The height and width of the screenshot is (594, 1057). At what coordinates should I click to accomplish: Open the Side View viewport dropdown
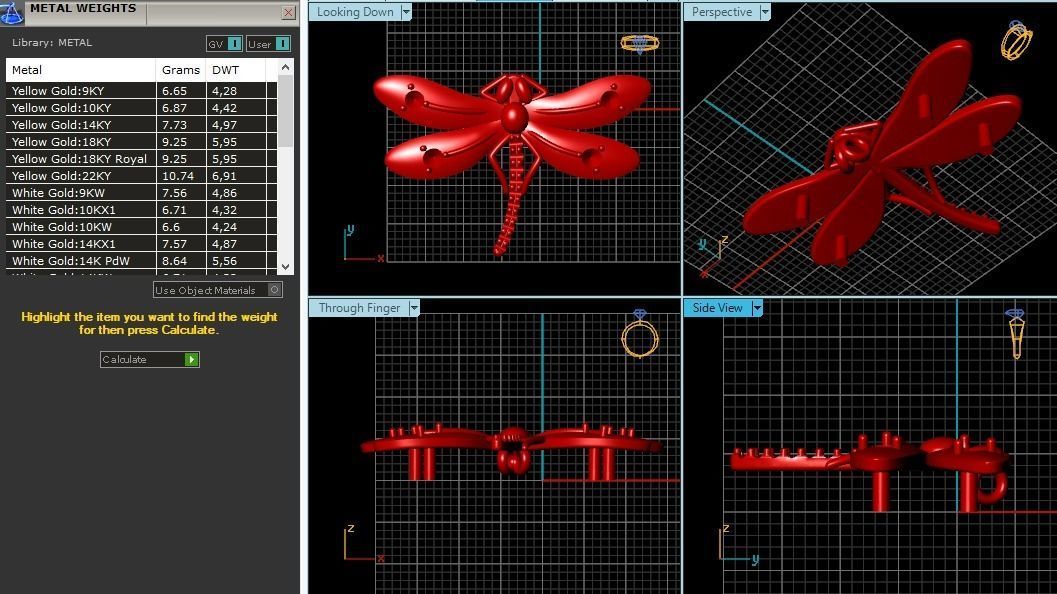point(757,308)
